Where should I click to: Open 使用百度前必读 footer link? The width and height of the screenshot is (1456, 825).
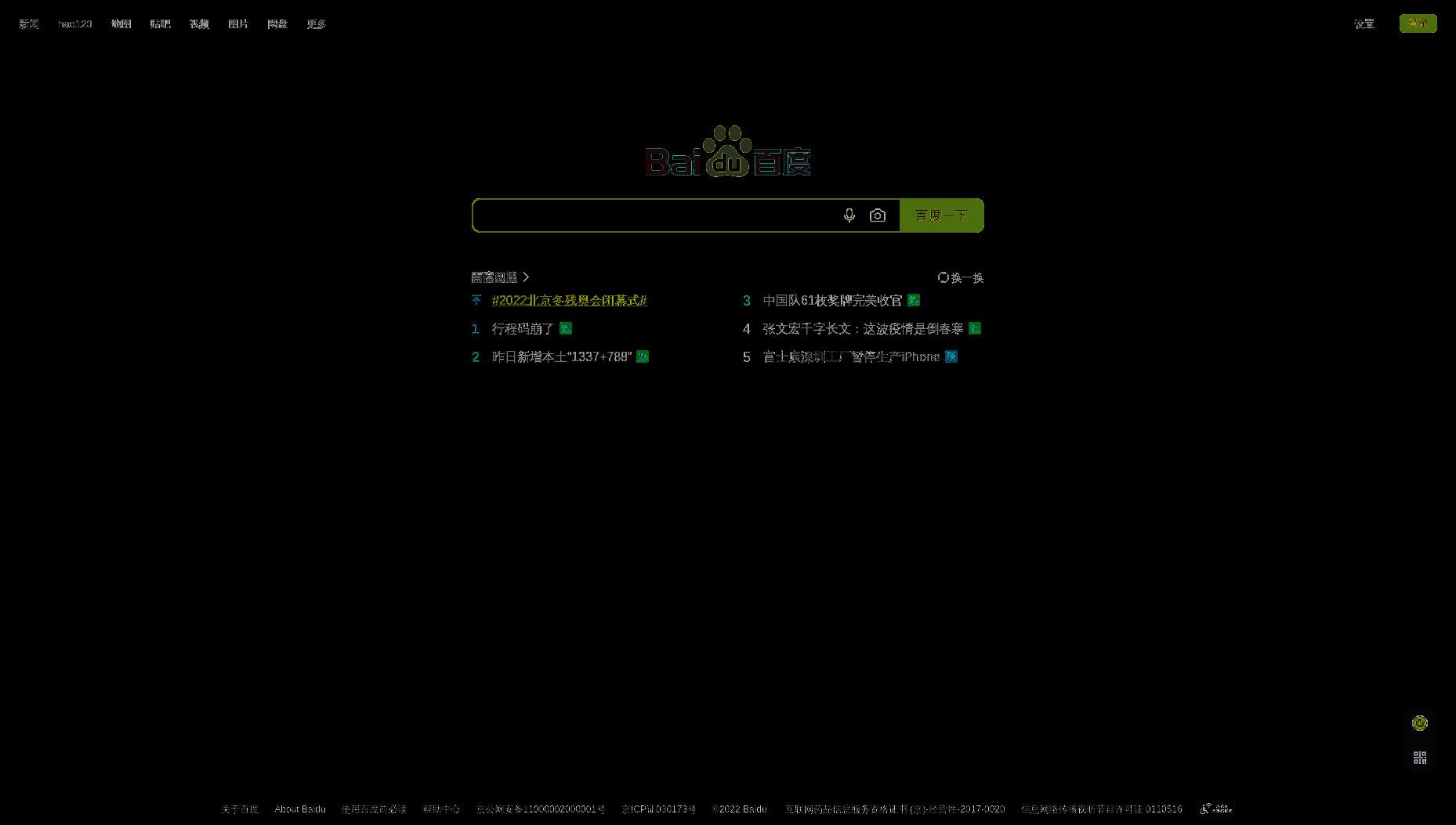coord(375,809)
